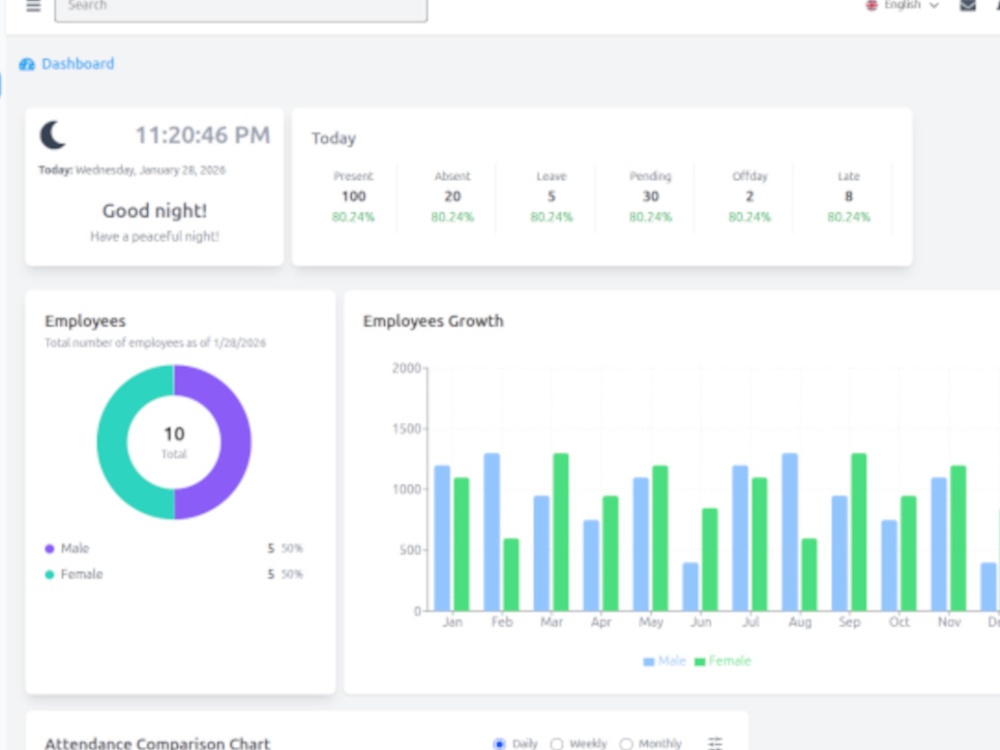Open the Attendance chart filter settings icon
Viewport: 1000px width, 750px height.
715,743
